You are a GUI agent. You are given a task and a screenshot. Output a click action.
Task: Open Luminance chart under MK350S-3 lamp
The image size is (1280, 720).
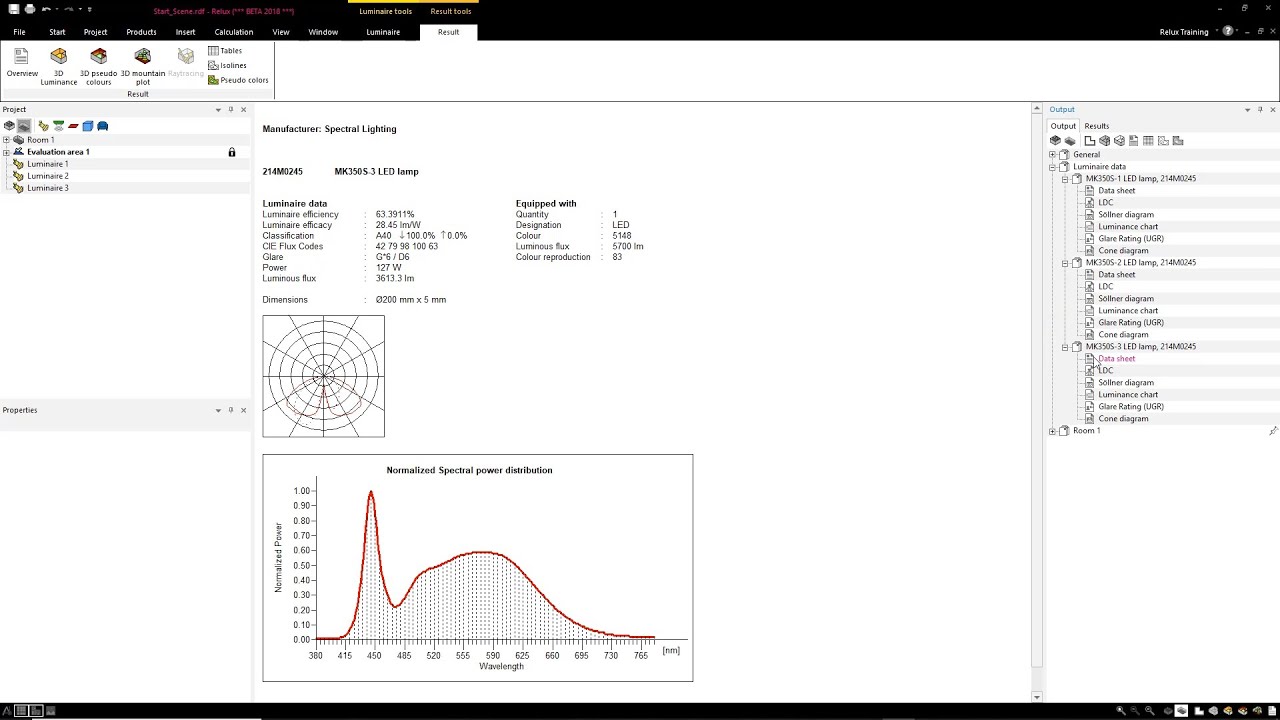coord(1128,395)
